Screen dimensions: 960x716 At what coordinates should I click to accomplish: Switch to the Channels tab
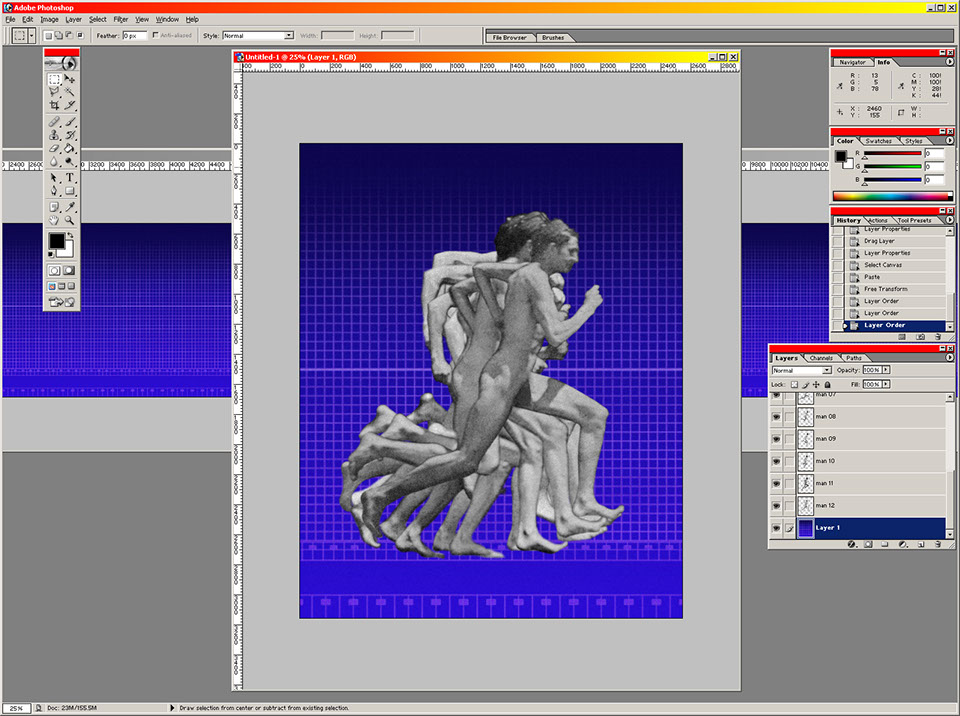tap(821, 358)
